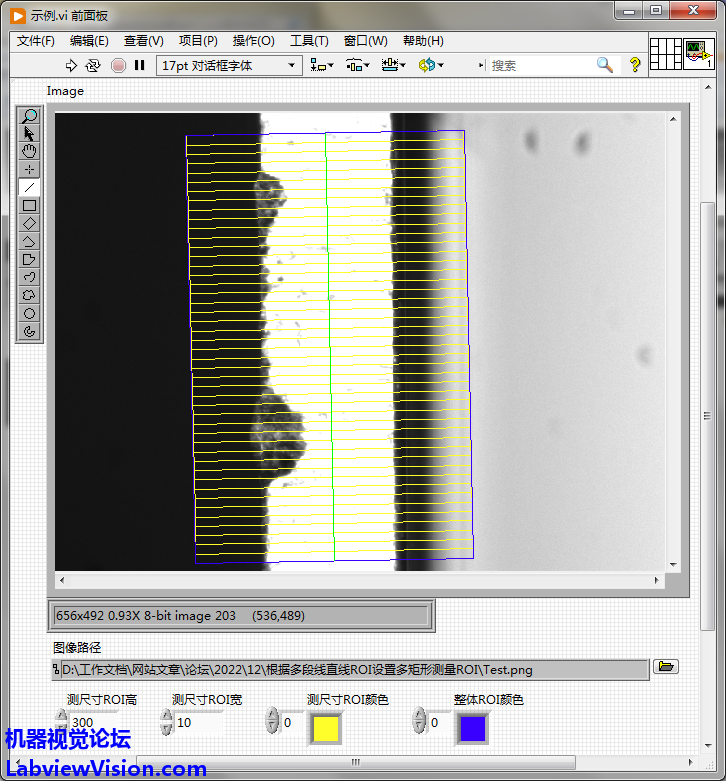Select the arrow Selection tool
Screen dimensions: 726x781
(30, 134)
